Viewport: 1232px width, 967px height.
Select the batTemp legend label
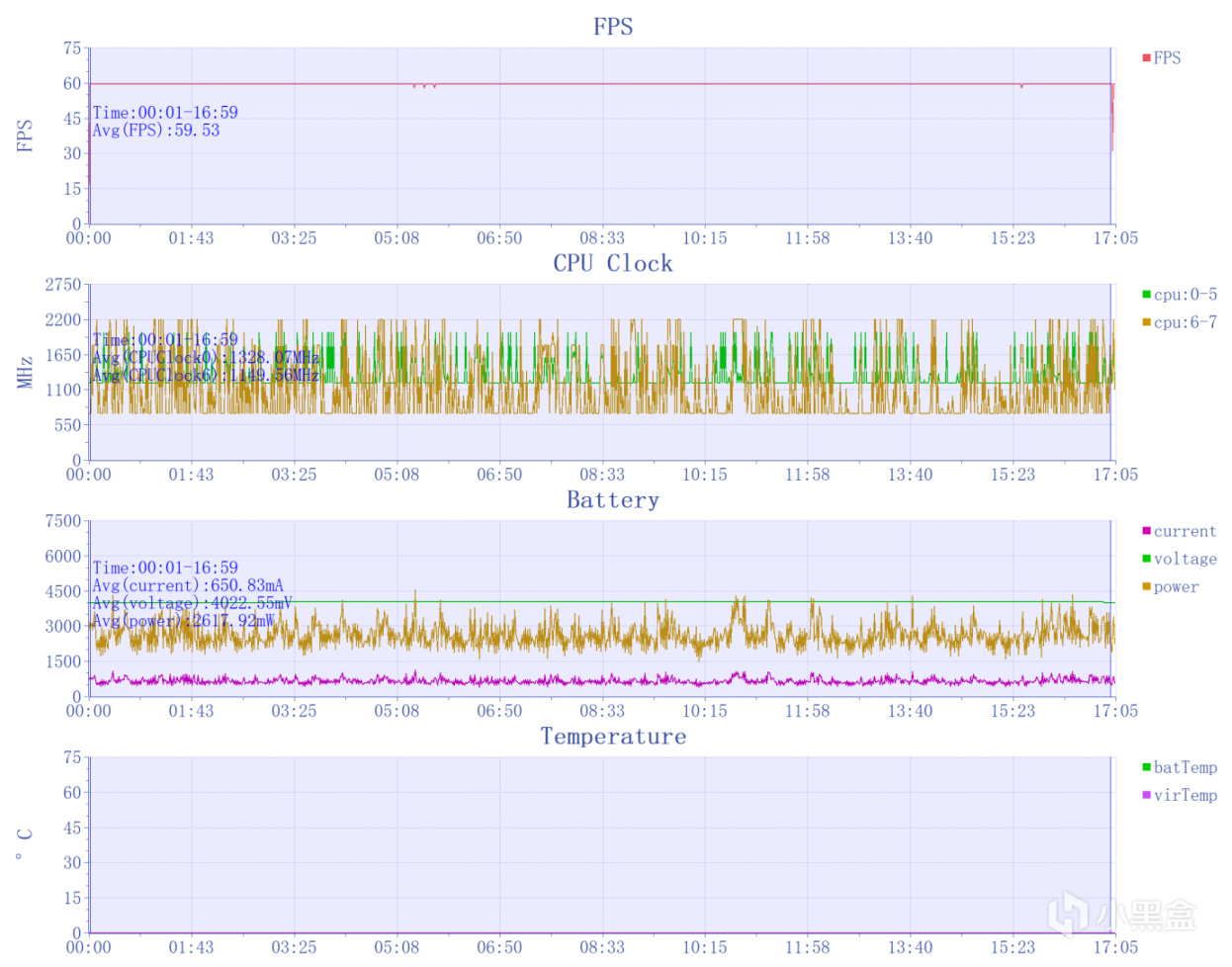[x=1185, y=767]
